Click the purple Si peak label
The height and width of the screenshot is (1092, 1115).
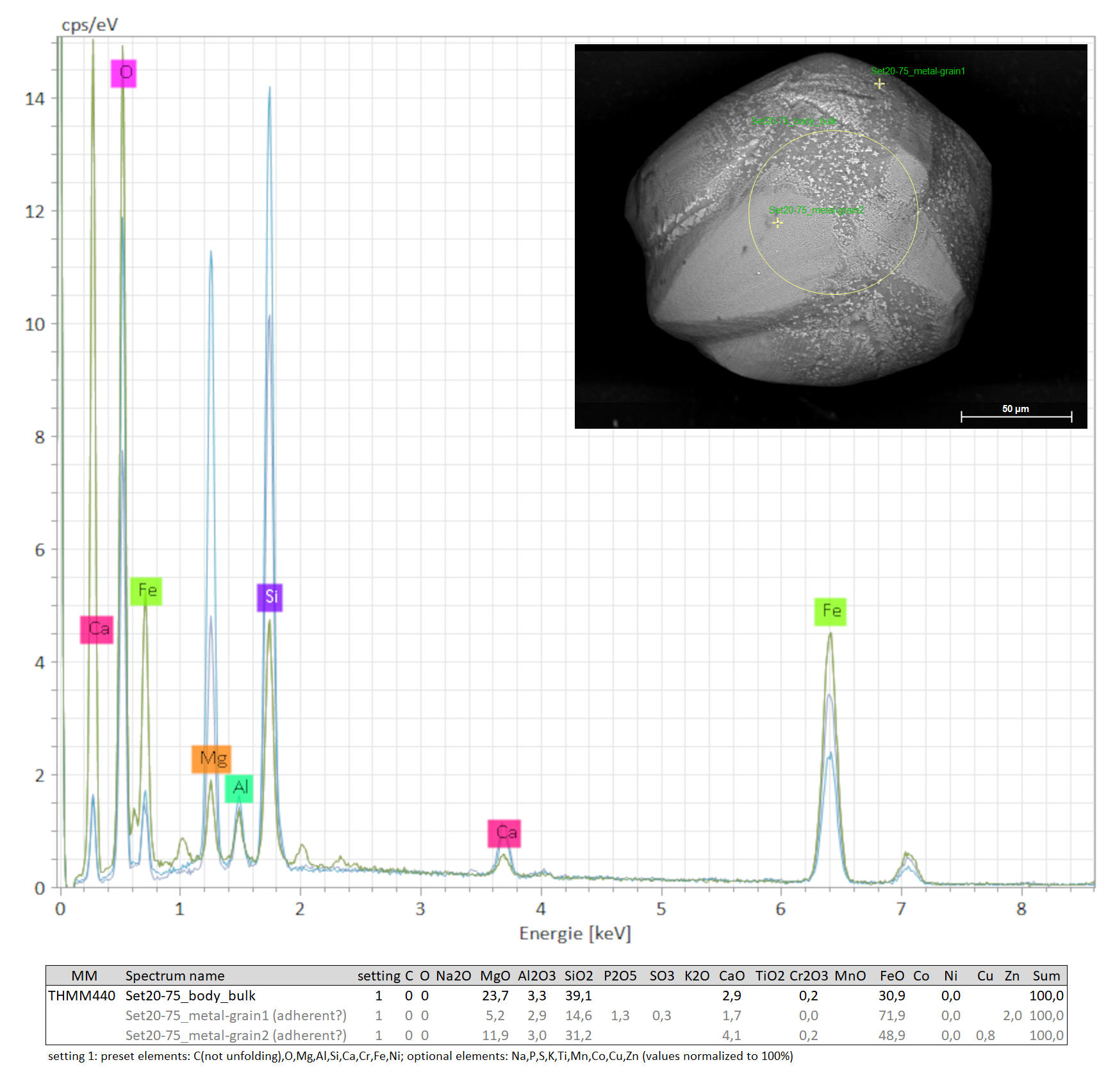270,597
